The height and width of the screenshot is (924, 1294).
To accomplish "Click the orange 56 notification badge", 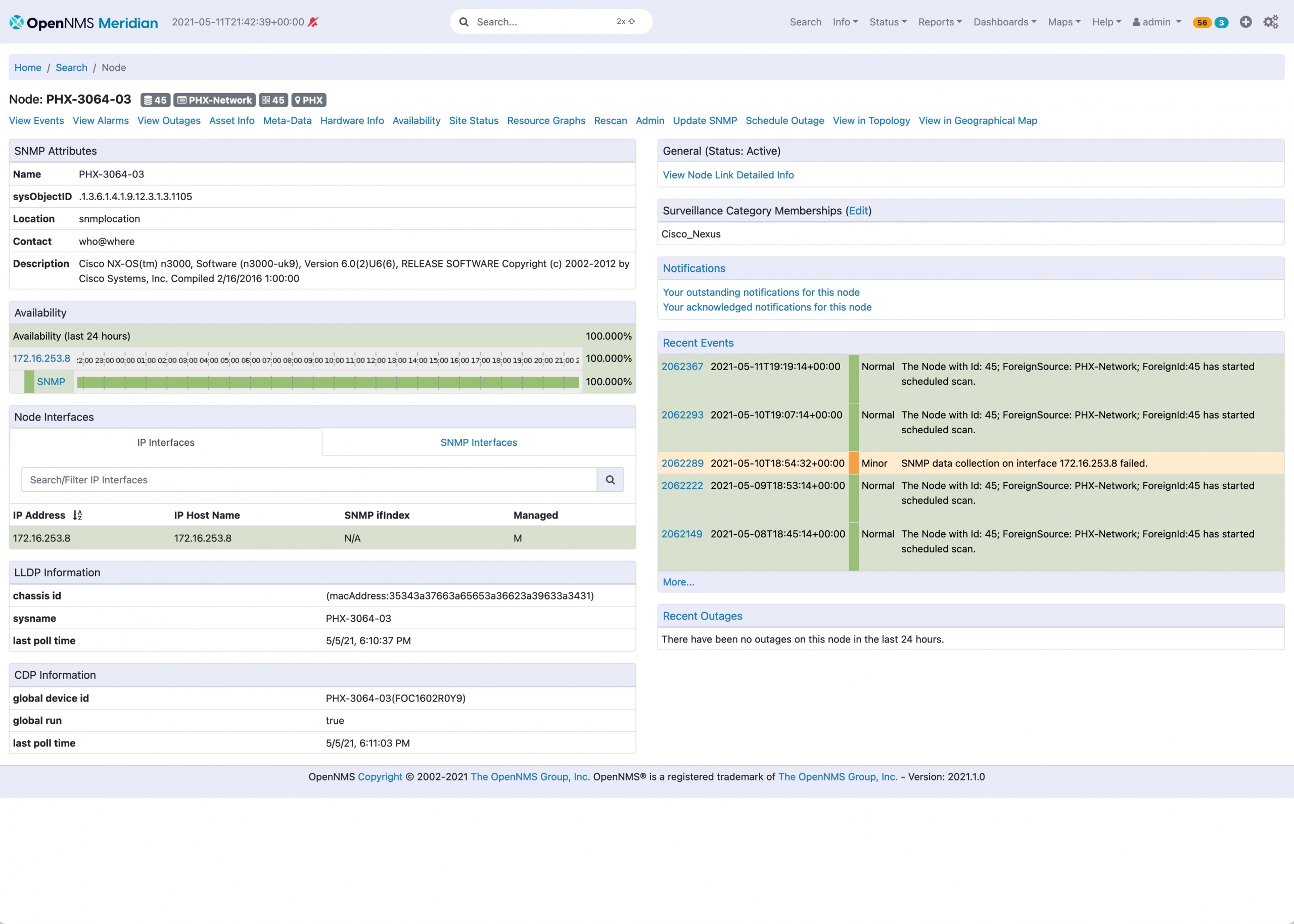I will coord(1202,23).
